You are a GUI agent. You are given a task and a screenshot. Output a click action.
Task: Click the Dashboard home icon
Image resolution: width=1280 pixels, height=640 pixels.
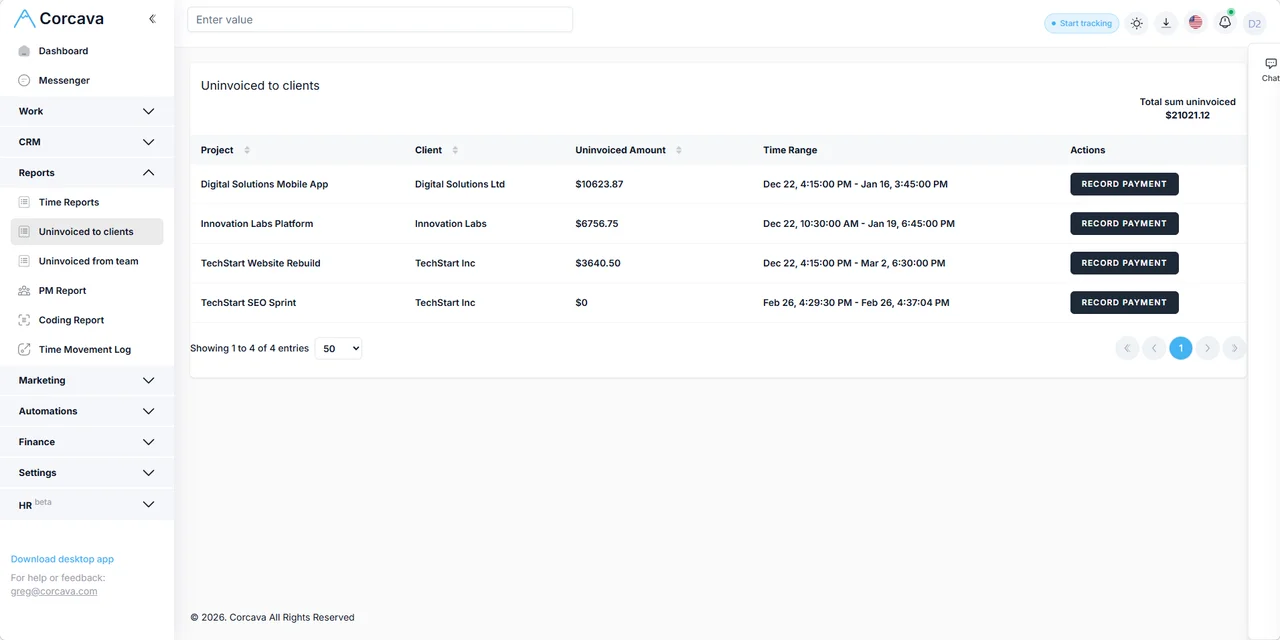24,51
